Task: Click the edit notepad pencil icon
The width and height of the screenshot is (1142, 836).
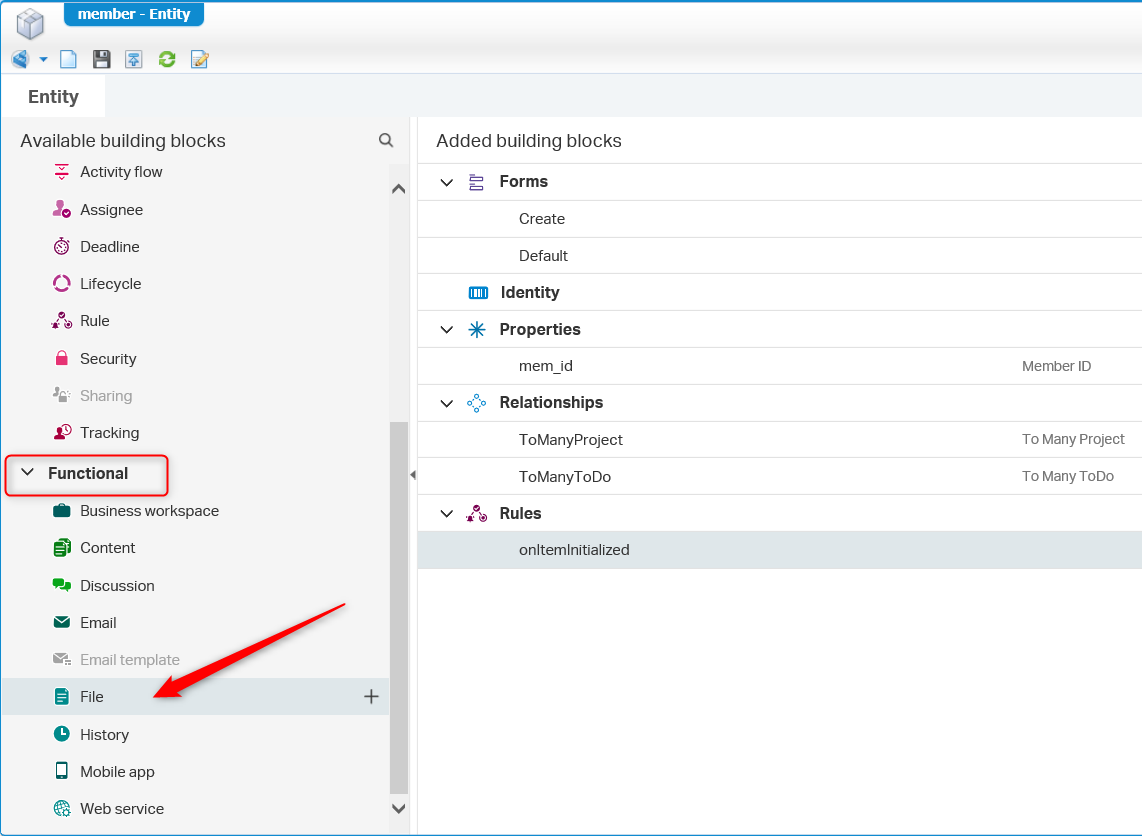Action: (200, 60)
